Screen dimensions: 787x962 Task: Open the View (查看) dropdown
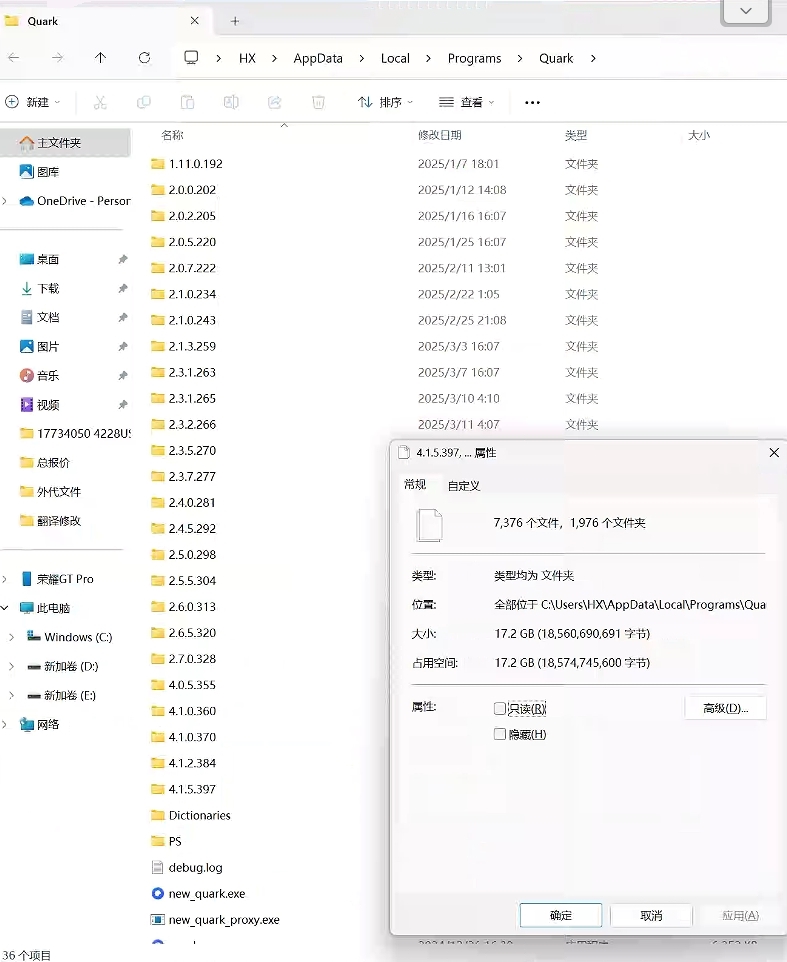(467, 102)
